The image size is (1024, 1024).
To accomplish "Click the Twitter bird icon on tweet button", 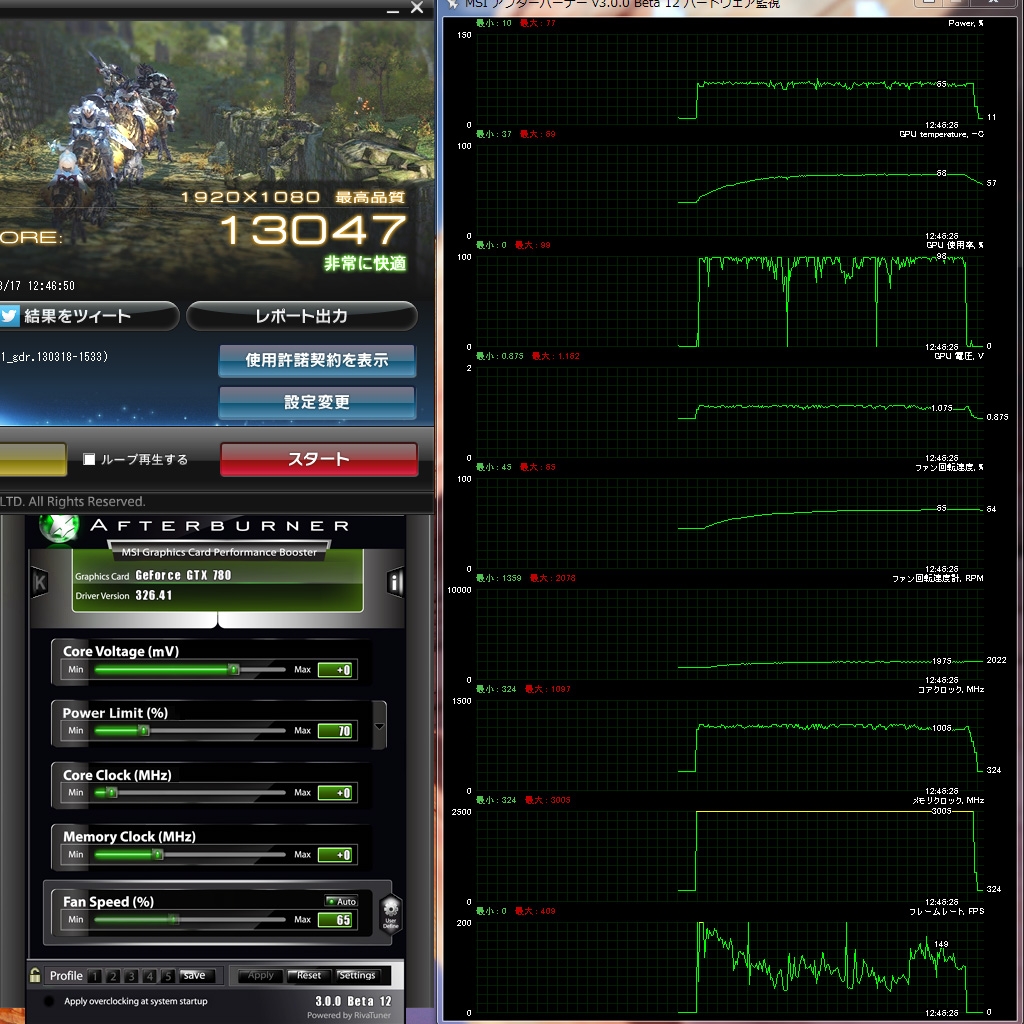I will click(x=9, y=316).
